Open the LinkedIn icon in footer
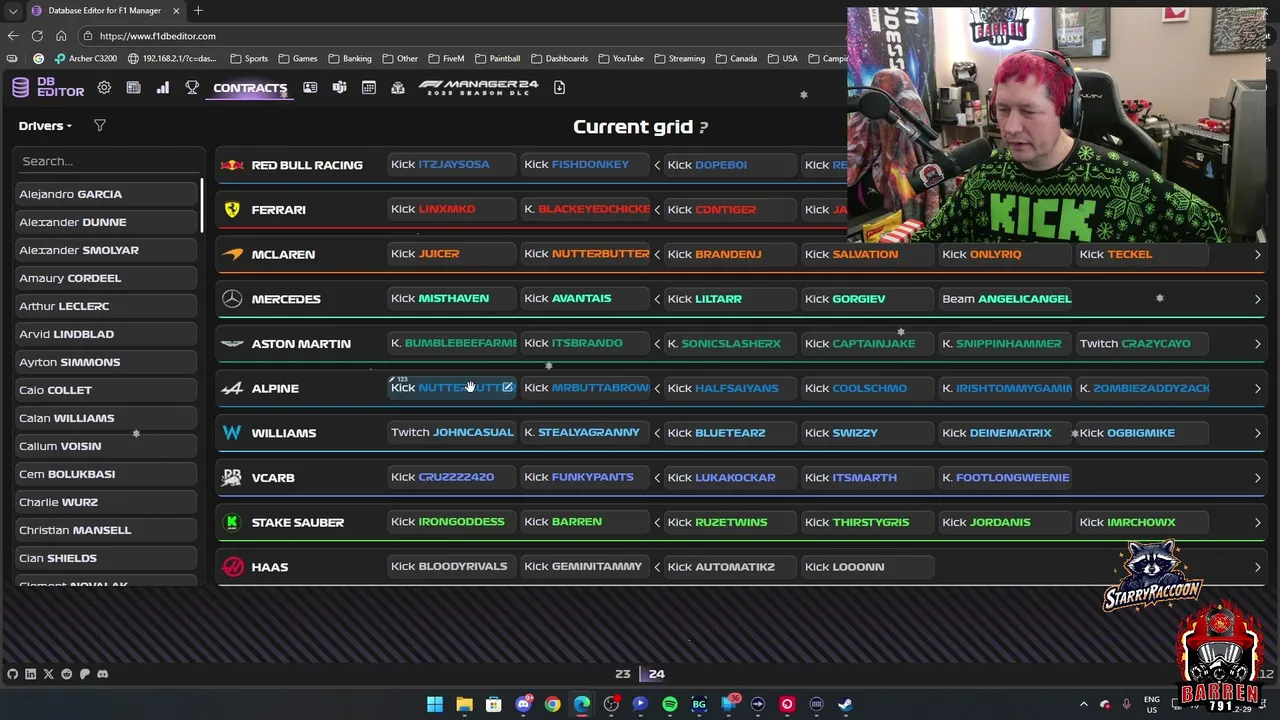This screenshot has width=1280, height=720. [x=30, y=674]
